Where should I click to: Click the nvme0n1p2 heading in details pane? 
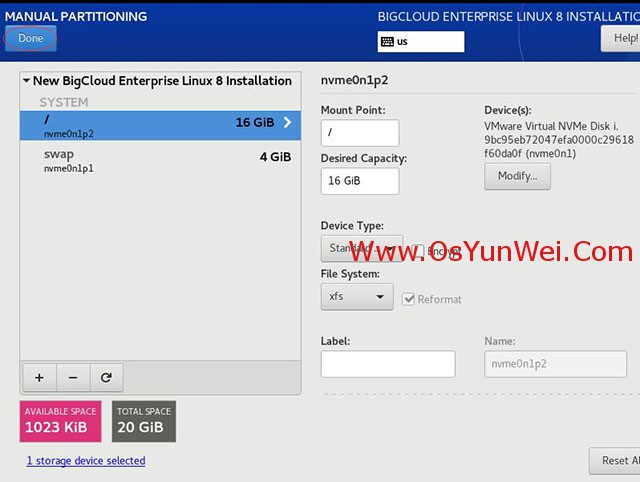pyautogui.click(x=354, y=80)
